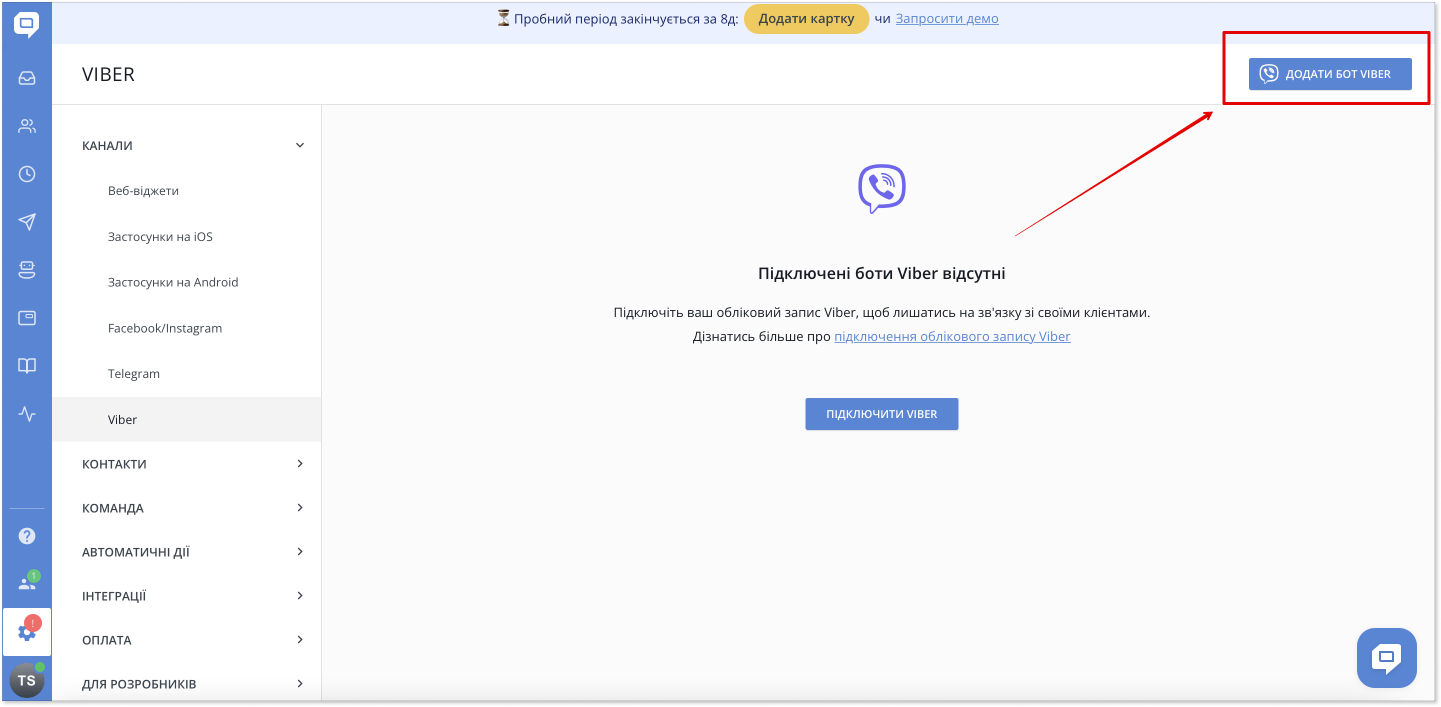The image size is (1441, 707).
Task: Open the activity pulse reports icon
Action: 27,414
